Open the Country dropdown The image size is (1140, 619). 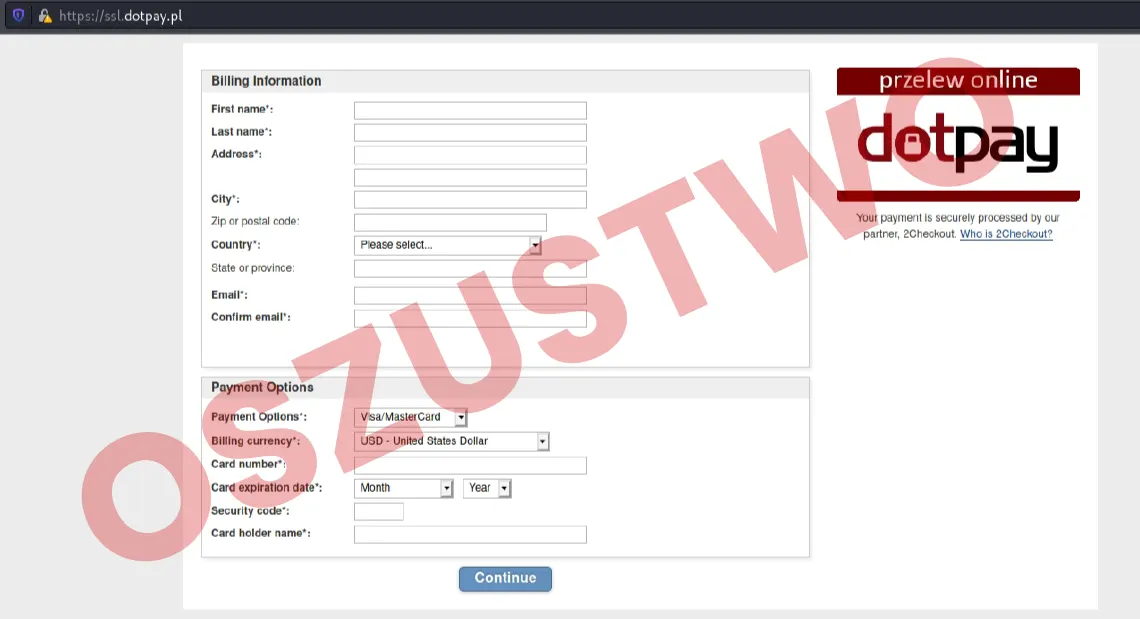pyautogui.click(x=448, y=245)
